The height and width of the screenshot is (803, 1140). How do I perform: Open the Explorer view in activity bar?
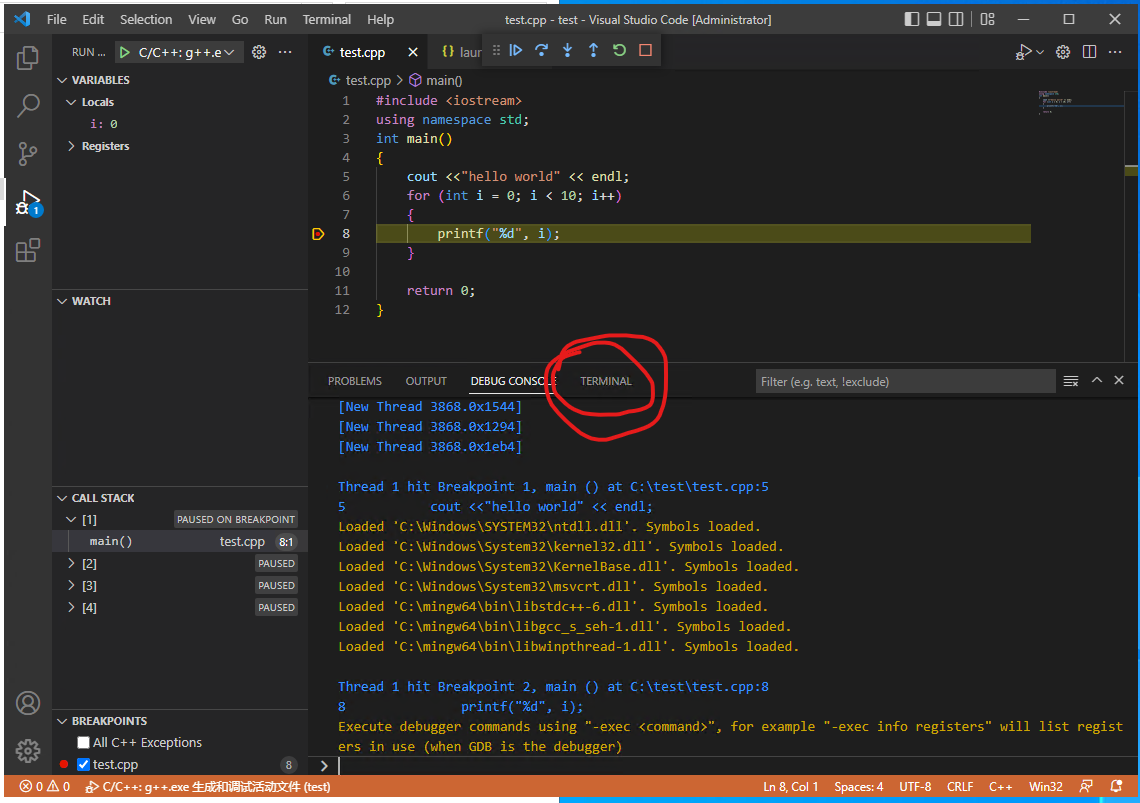pyautogui.click(x=28, y=58)
